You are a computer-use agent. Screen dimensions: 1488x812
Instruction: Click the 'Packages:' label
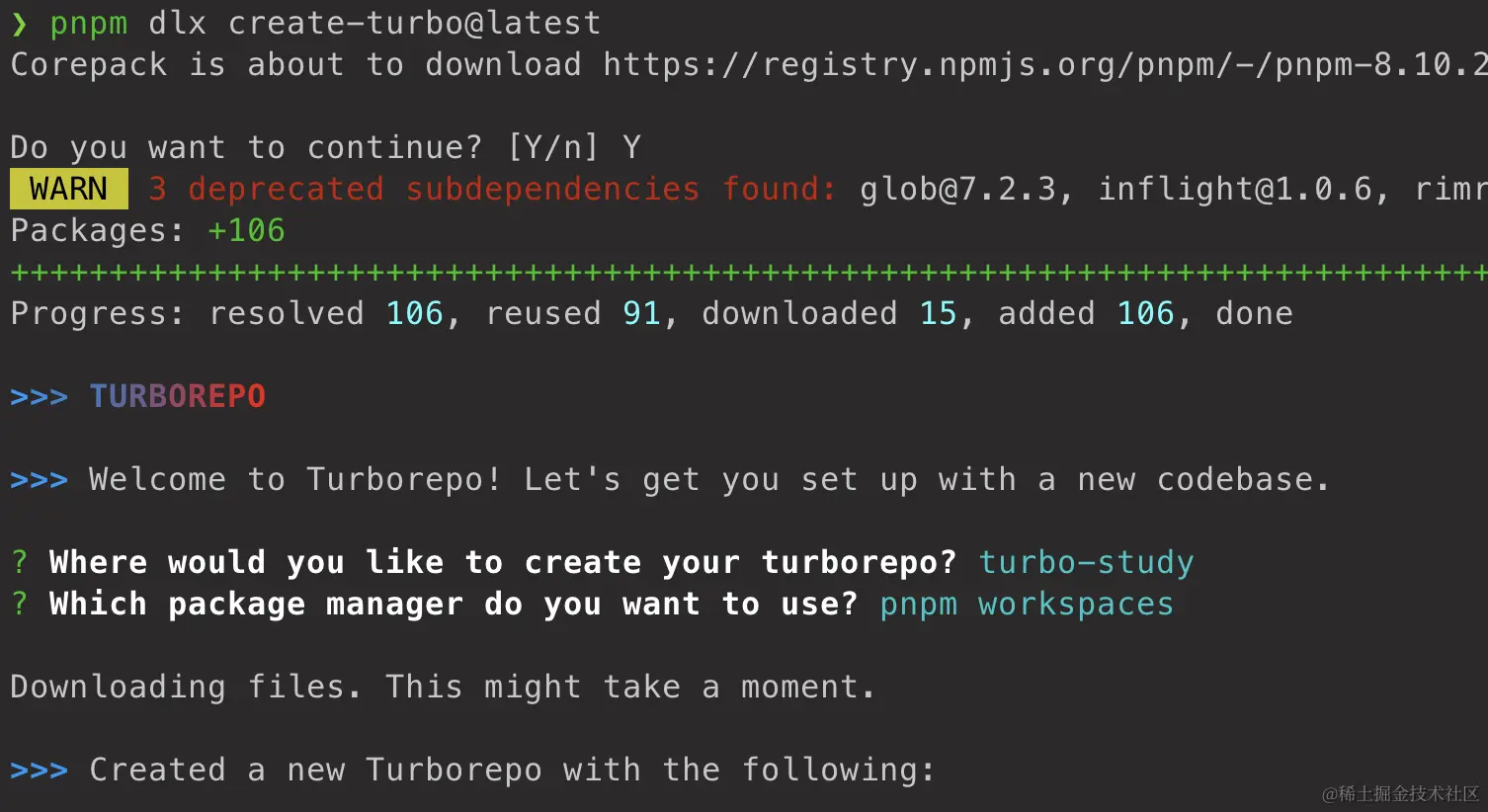click(x=98, y=230)
